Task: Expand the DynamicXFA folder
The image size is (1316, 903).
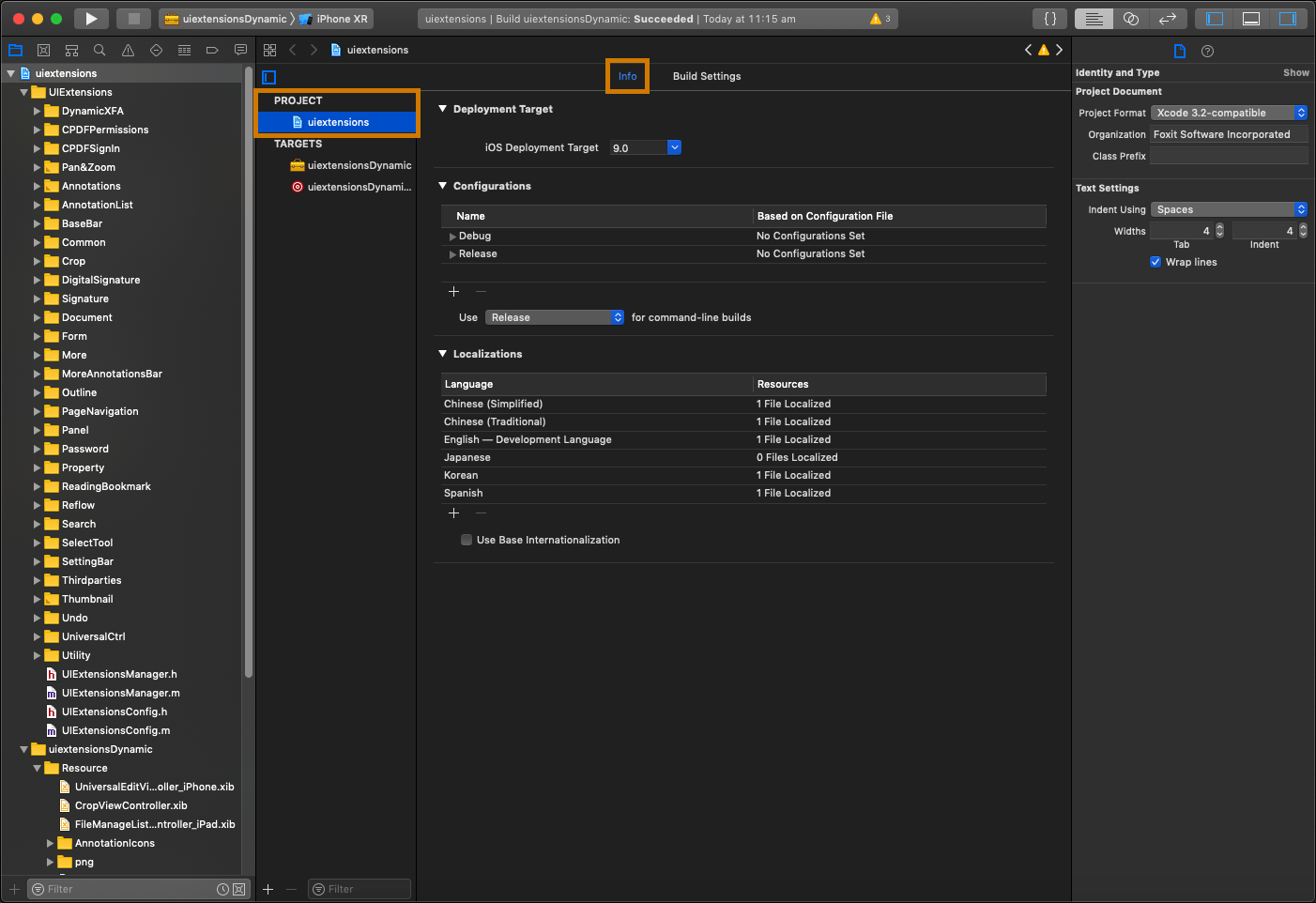Action: click(37, 111)
